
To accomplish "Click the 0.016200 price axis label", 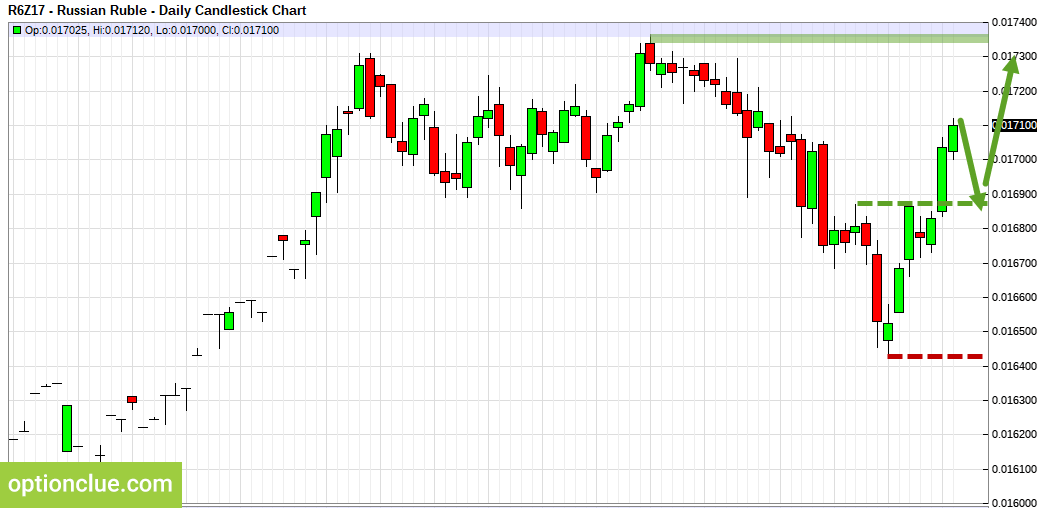I will point(1014,434).
